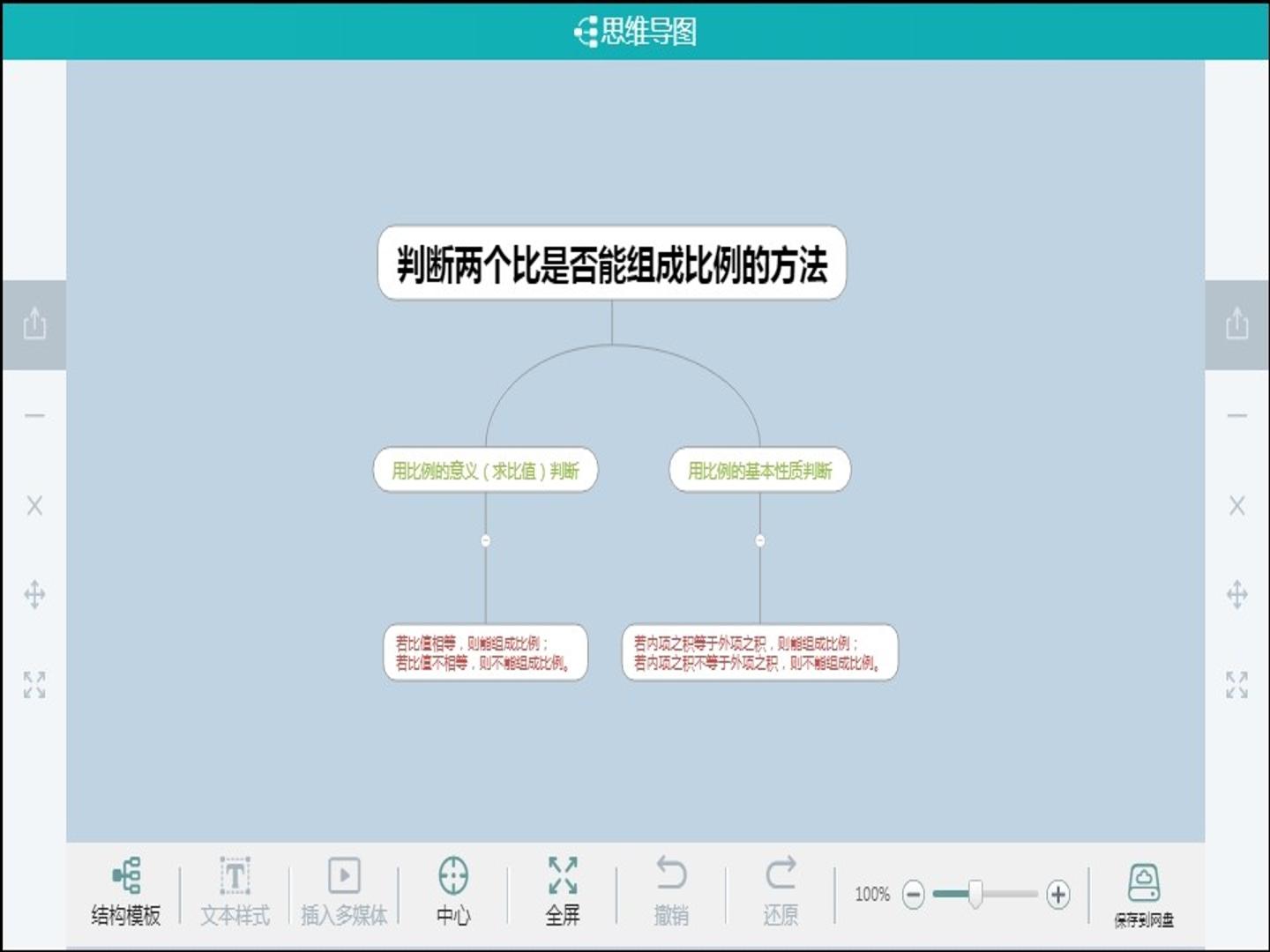Screen dimensions: 1270x952
Task: Undo with the 撤销 icon
Action: 671,891
